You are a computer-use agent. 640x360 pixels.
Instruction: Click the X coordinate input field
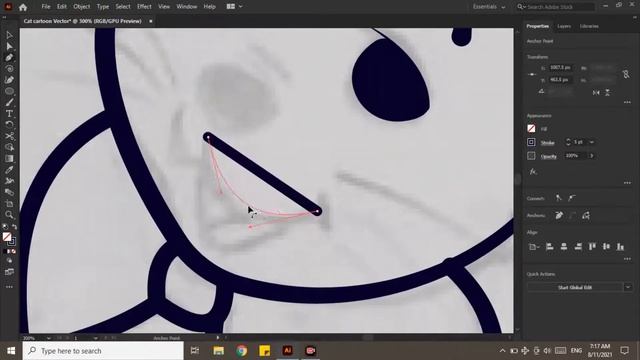[560, 67]
